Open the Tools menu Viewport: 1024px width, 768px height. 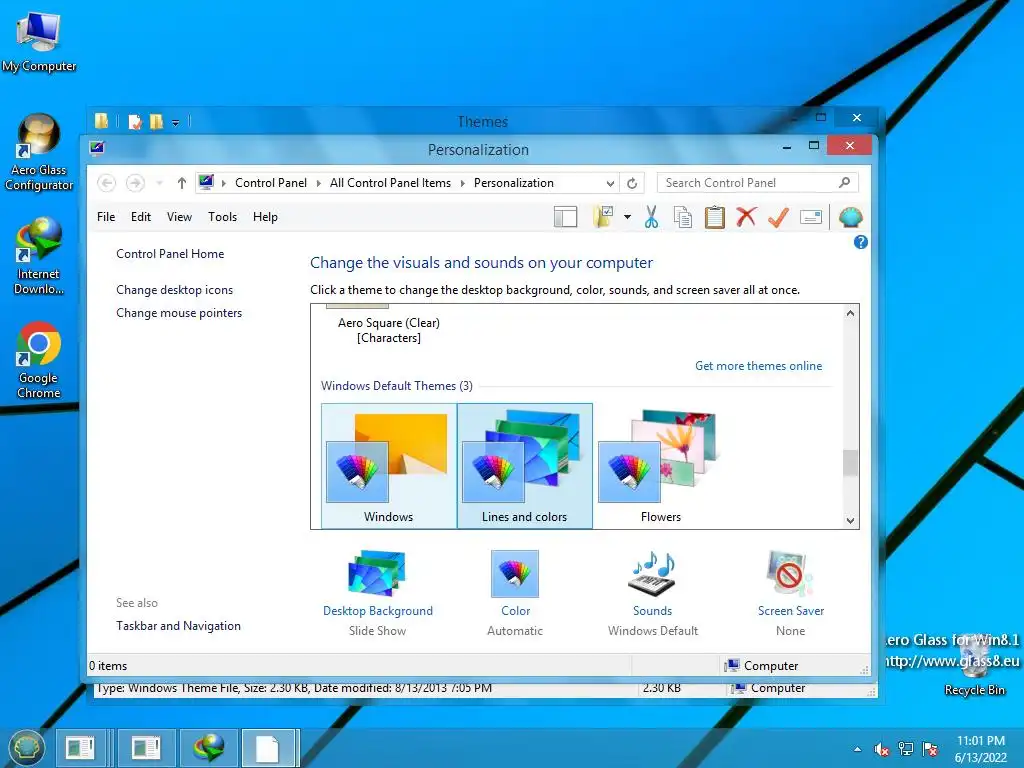[222, 217]
